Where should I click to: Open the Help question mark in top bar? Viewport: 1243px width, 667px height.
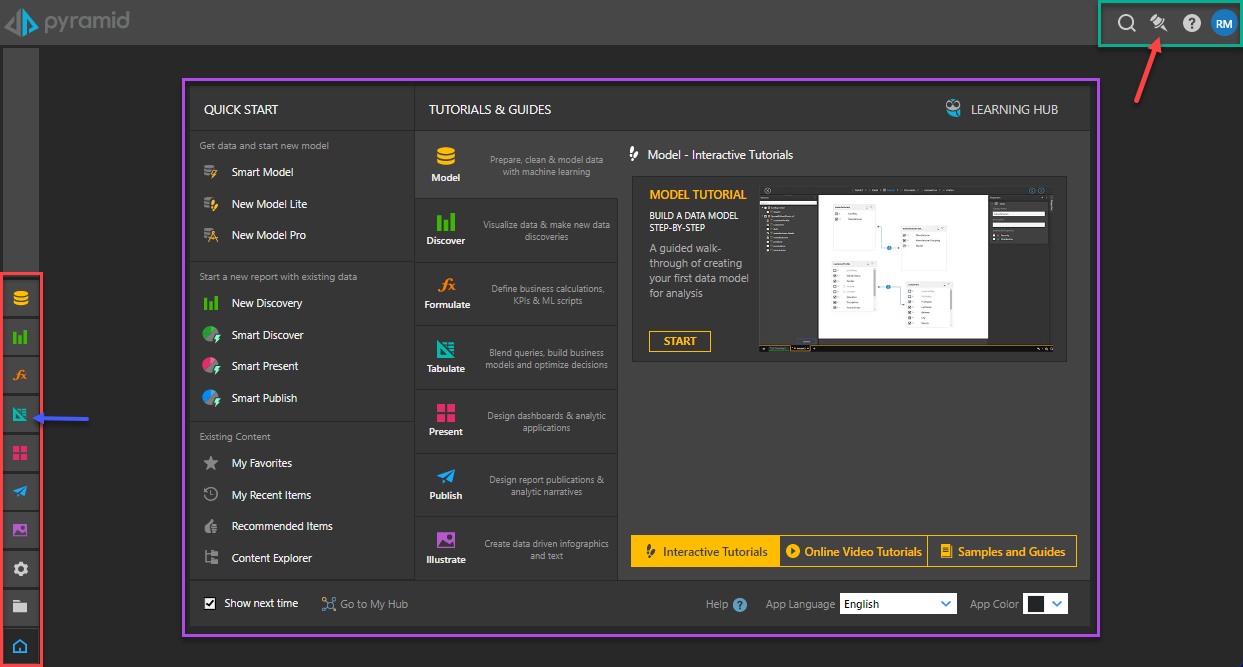point(1192,23)
